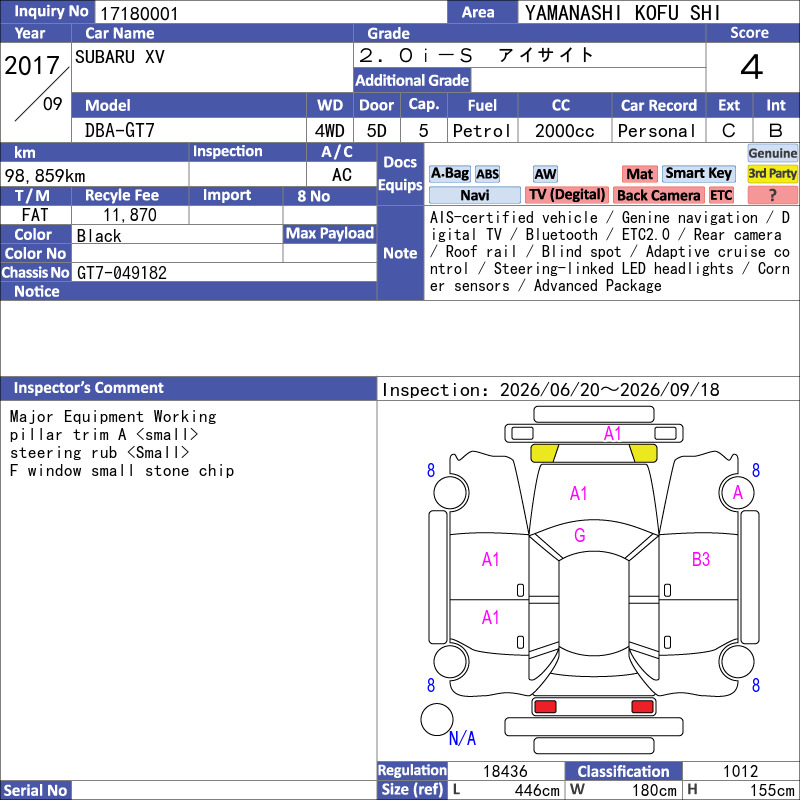Click the color value Black
This screenshot has width=800, height=800.
point(99,236)
